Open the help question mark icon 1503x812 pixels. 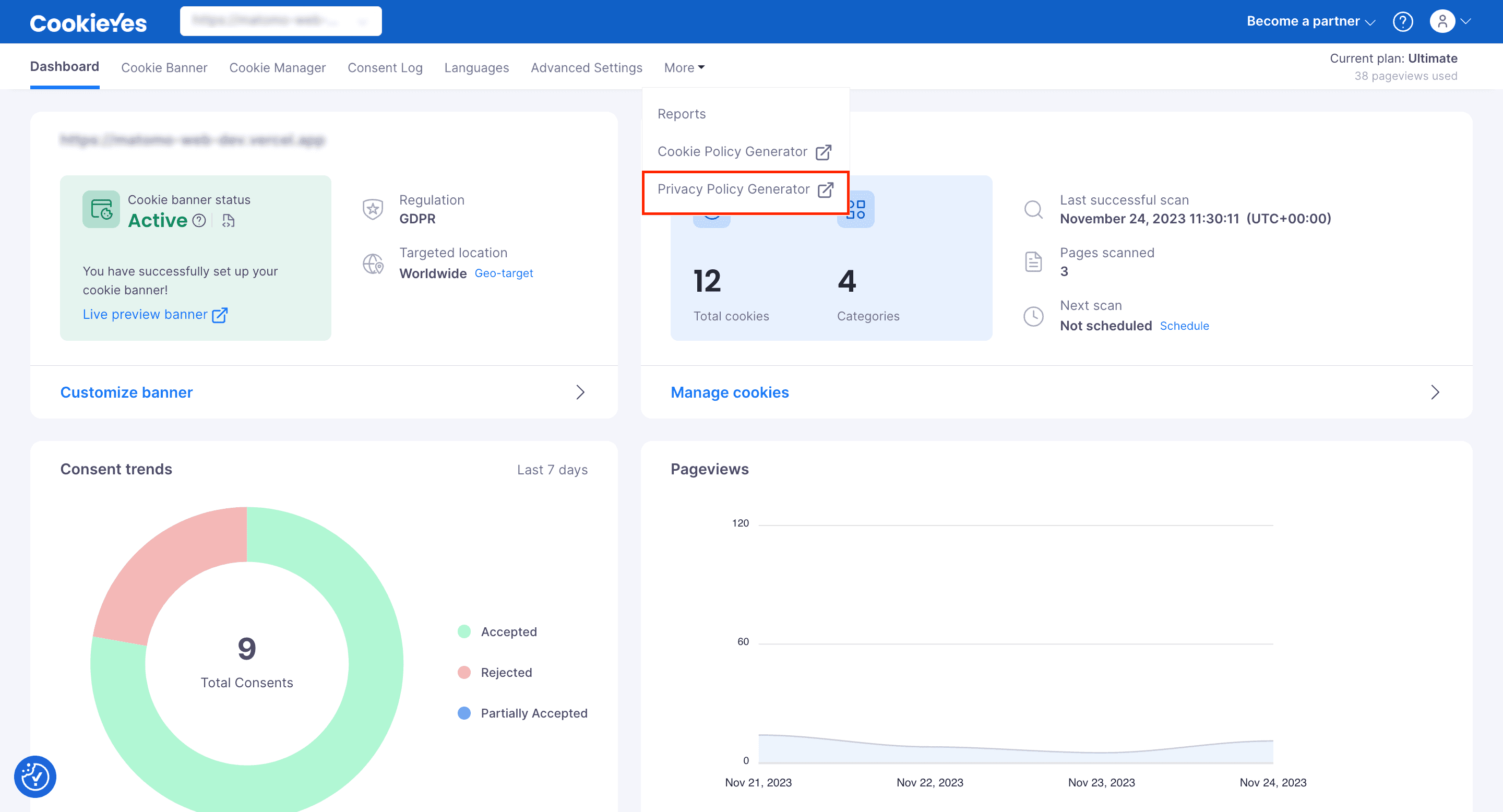tap(1403, 21)
